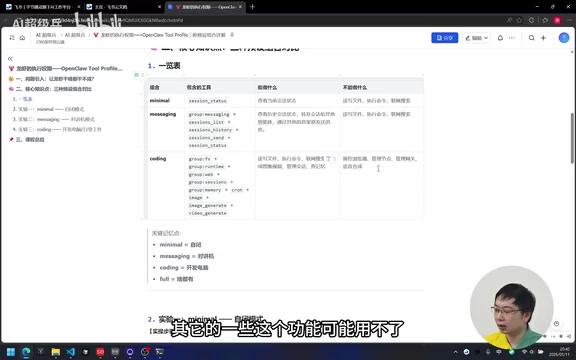Open File Explorer from the taskbar

pyautogui.click(x=55, y=352)
